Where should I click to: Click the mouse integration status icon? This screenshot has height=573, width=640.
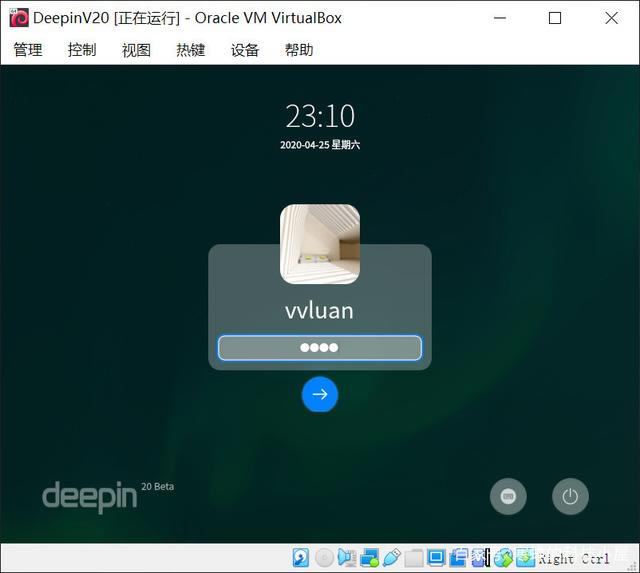[x=503, y=558]
